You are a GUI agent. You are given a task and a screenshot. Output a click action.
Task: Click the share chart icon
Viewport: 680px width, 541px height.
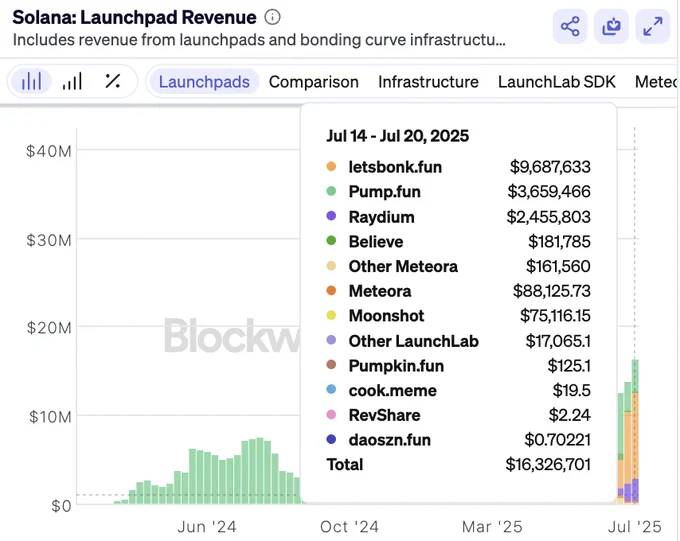(570, 26)
